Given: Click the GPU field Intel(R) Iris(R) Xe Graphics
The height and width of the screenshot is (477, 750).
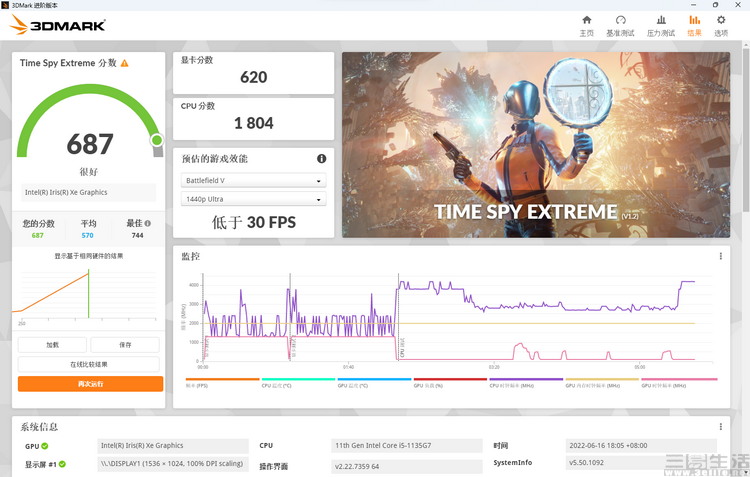Looking at the screenshot, I should 173,445.
